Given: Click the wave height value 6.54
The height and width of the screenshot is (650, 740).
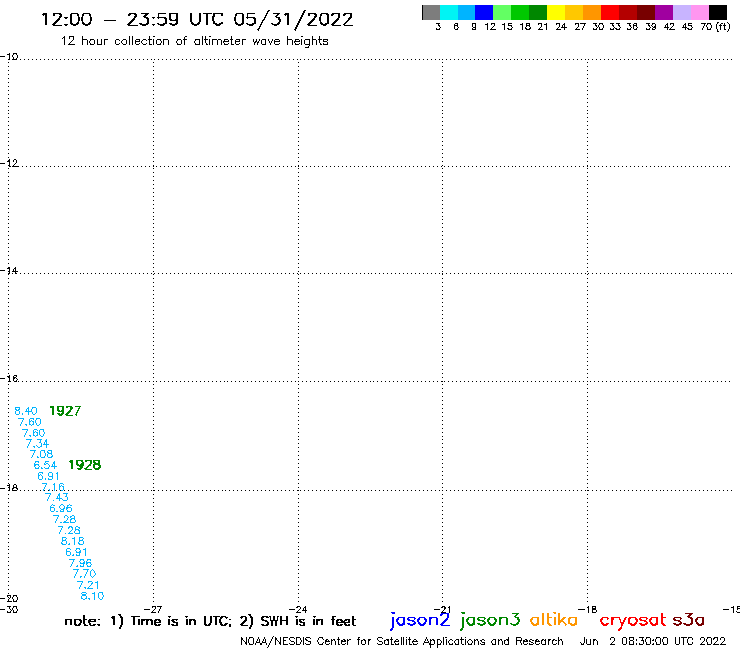Looking at the screenshot, I should point(45,465).
